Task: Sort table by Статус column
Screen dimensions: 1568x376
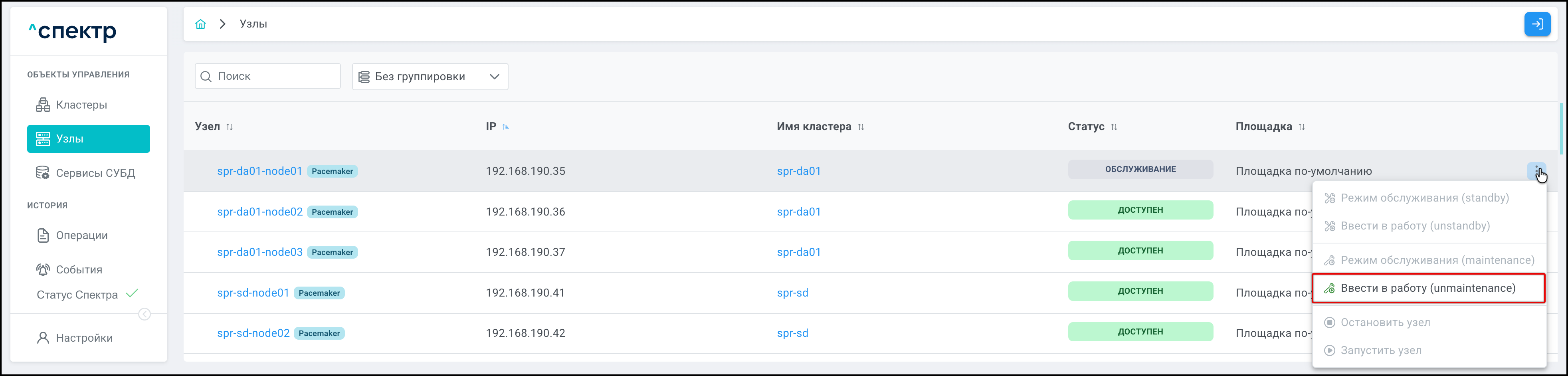Action: (x=1114, y=127)
